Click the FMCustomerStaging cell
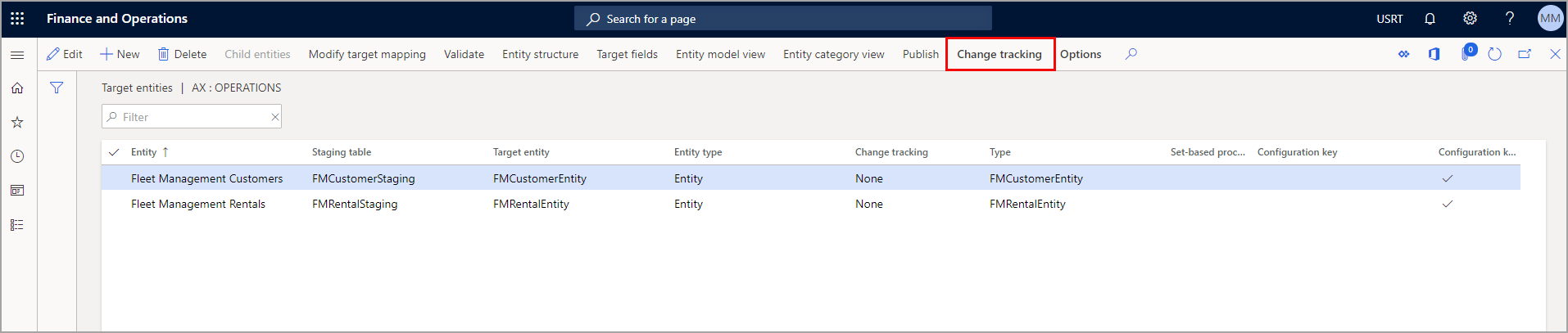 click(x=363, y=178)
